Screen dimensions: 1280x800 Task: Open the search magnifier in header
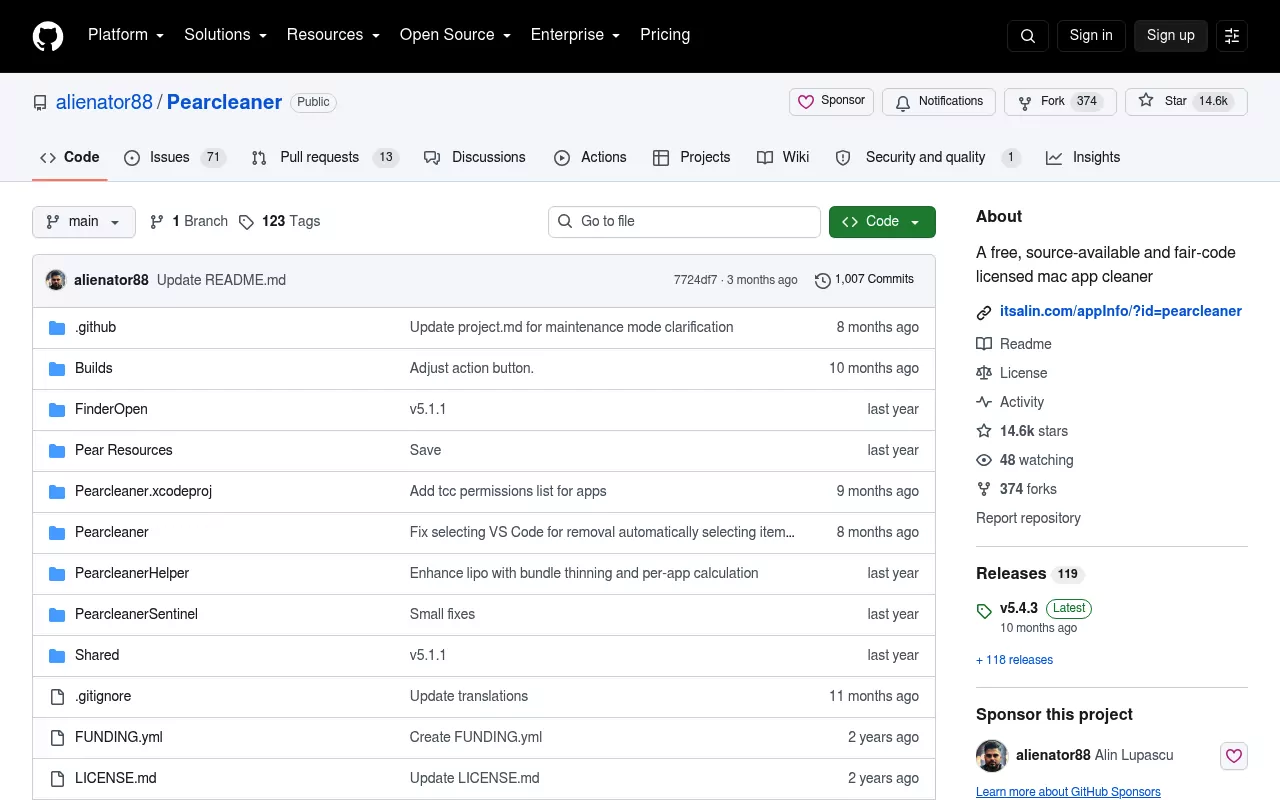pos(1028,36)
